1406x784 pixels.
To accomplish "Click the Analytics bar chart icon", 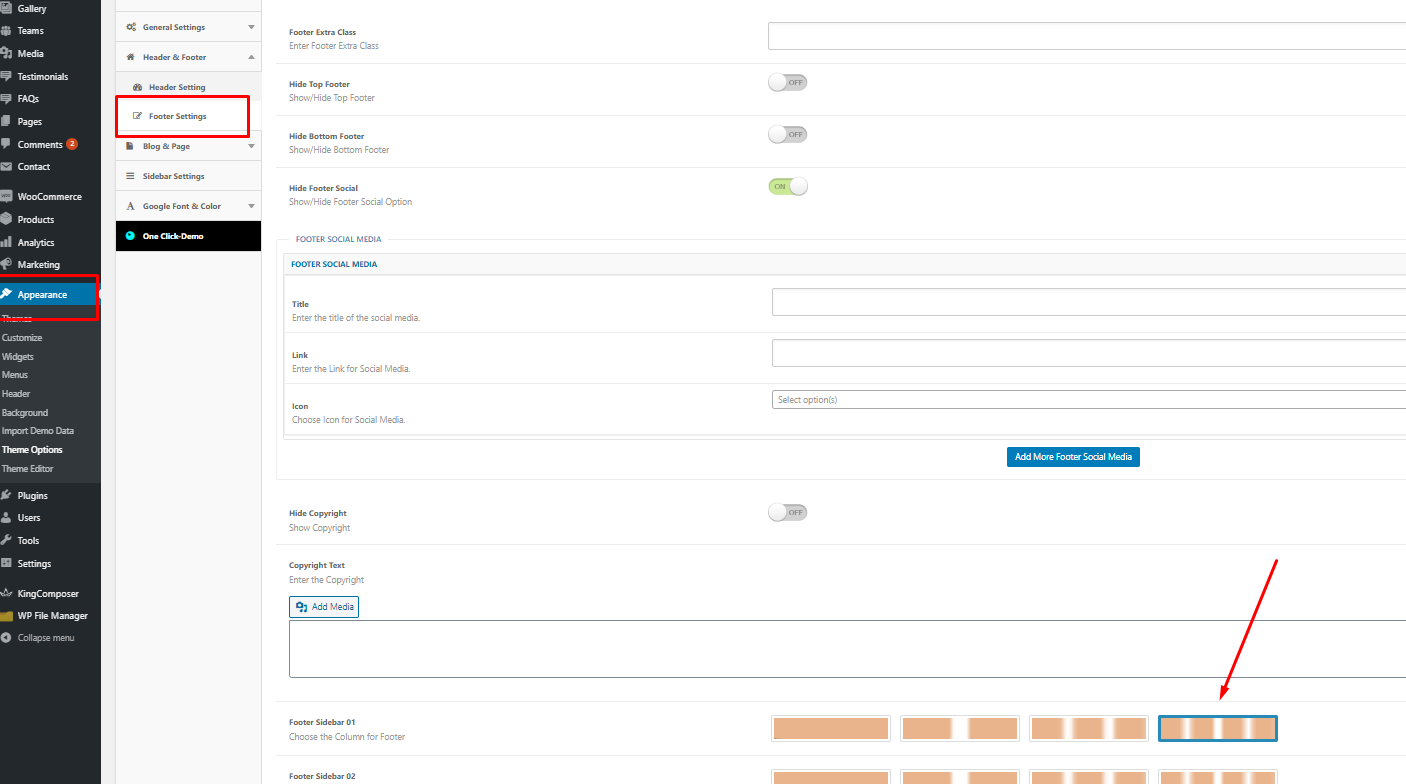I will (x=6, y=243).
